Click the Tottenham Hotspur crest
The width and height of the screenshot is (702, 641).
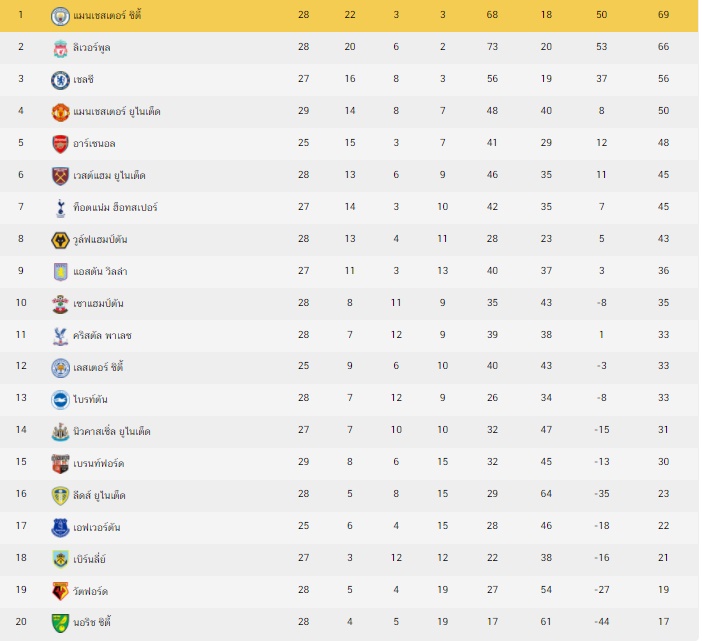(60, 208)
